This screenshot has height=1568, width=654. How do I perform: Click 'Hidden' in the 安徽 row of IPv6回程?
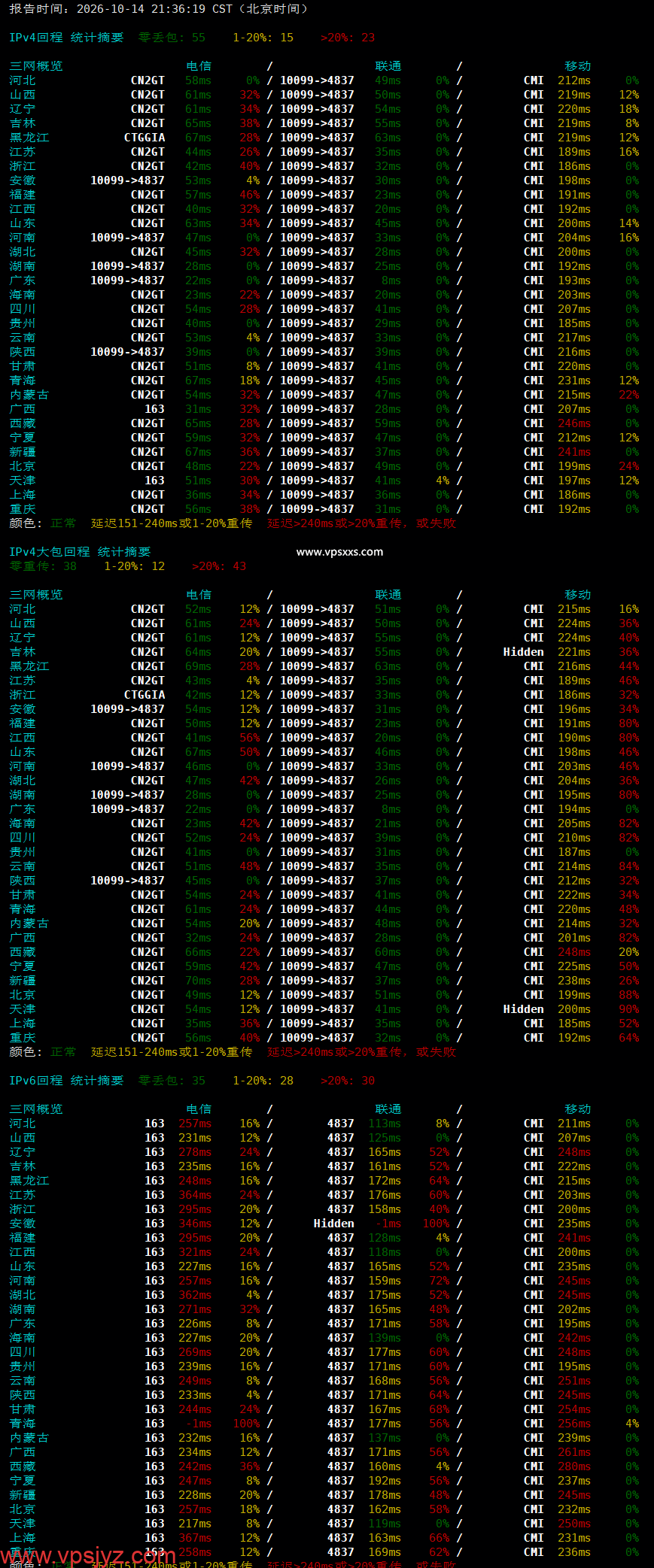click(334, 1224)
